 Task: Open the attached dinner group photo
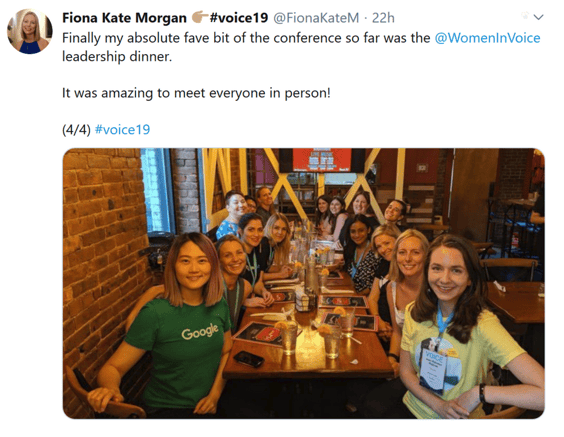(304, 283)
